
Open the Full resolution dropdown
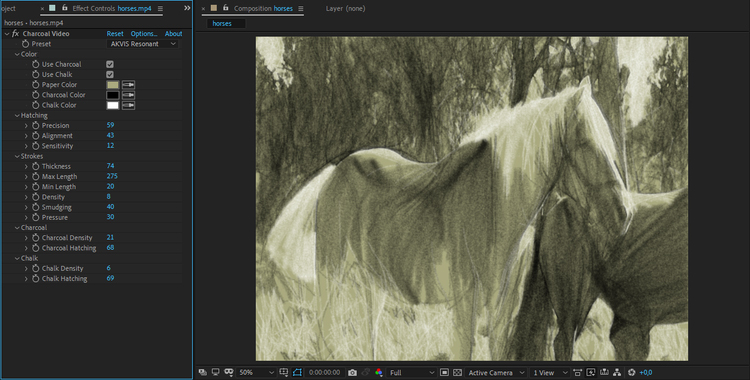(x=412, y=372)
